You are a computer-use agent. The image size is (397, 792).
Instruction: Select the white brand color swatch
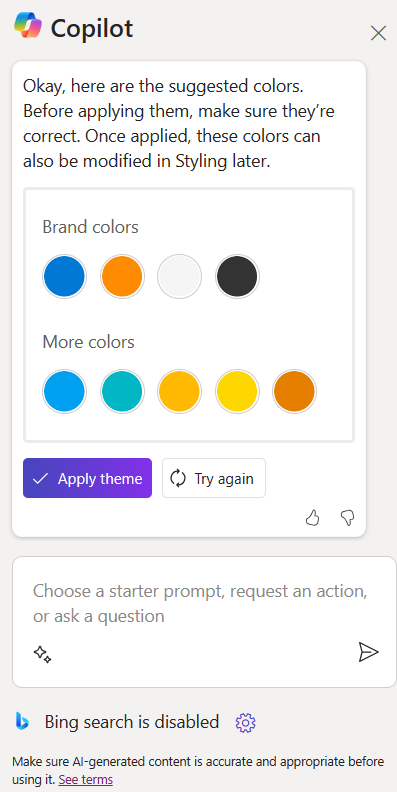pyautogui.click(x=179, y=276)
